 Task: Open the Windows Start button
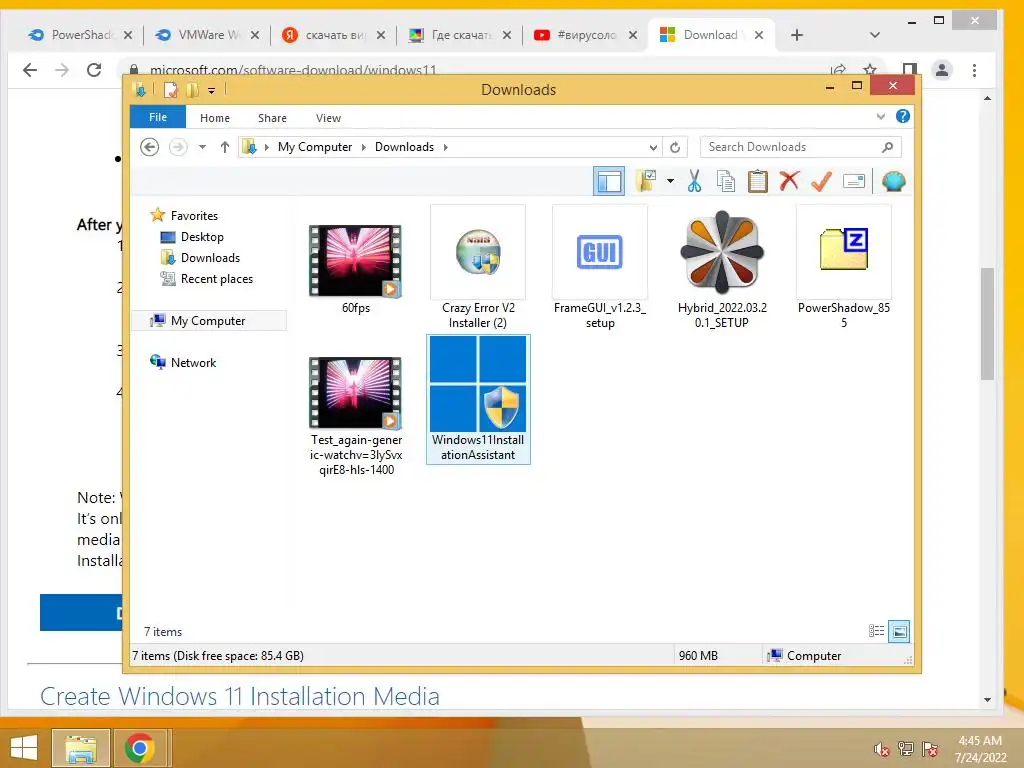pos(24,748)
